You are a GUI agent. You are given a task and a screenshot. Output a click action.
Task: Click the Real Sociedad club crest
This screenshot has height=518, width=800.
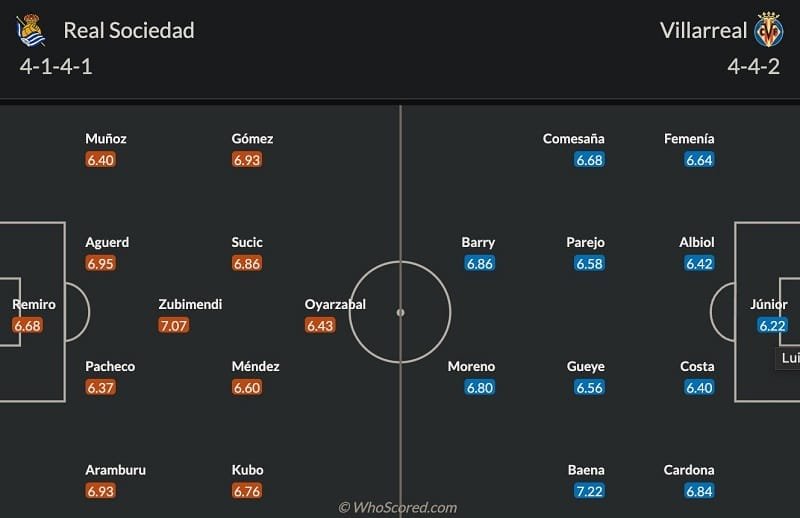tap(32, 30)
